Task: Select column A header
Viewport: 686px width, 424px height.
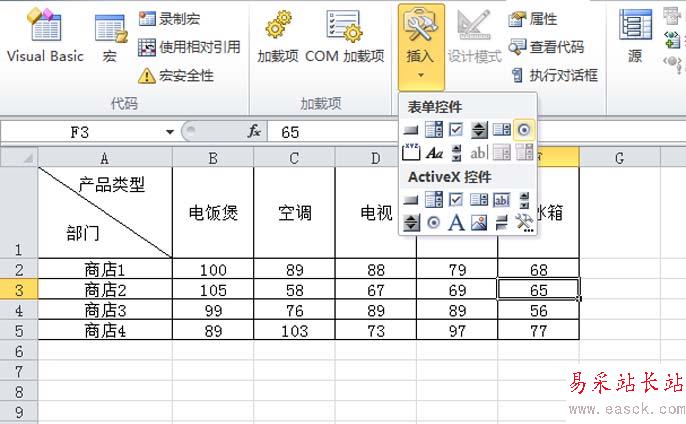Action: point(105,158)
